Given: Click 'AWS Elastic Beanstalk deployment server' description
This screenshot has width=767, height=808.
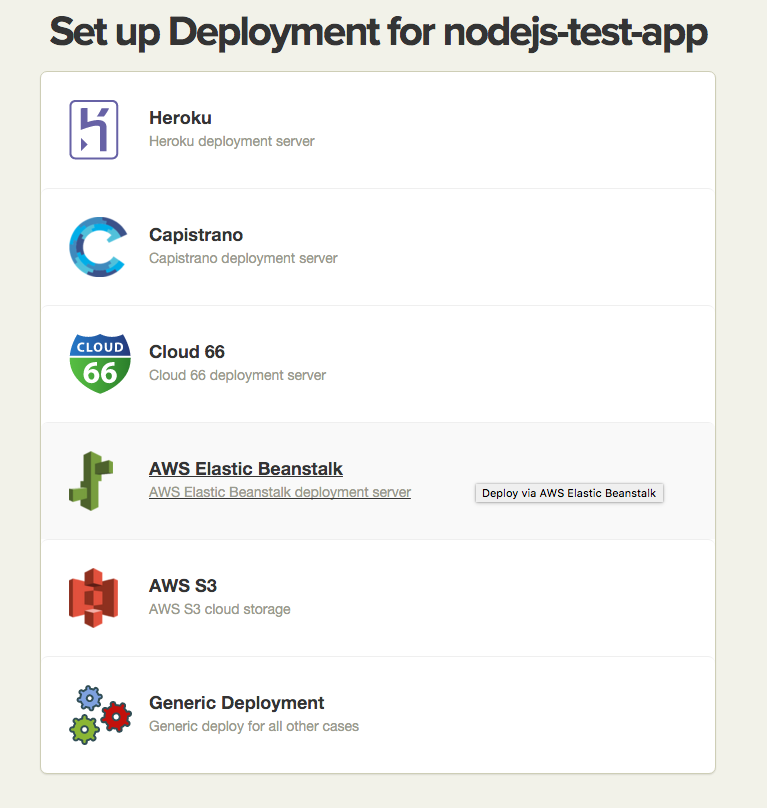Looking at the screenshot, I should click(x=280, y=492).
